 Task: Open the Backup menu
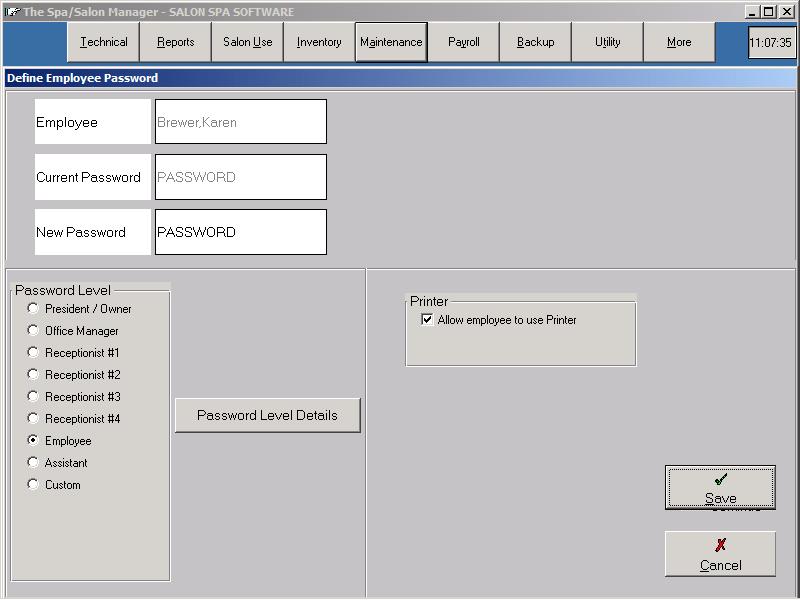pyautogui.click(x=535, y=42)
